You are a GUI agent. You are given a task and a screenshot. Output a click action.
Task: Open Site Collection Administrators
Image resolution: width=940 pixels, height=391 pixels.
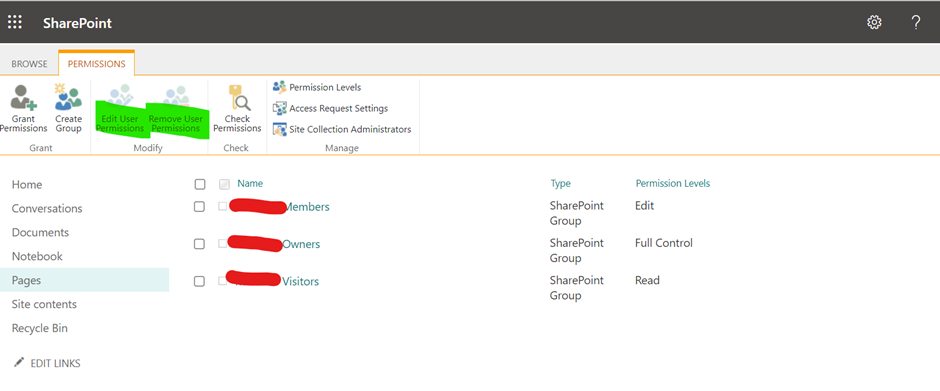[342, 129]
